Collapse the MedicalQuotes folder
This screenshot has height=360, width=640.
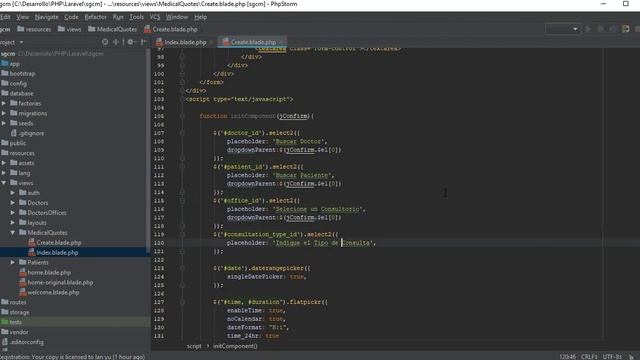pos(13,233)
